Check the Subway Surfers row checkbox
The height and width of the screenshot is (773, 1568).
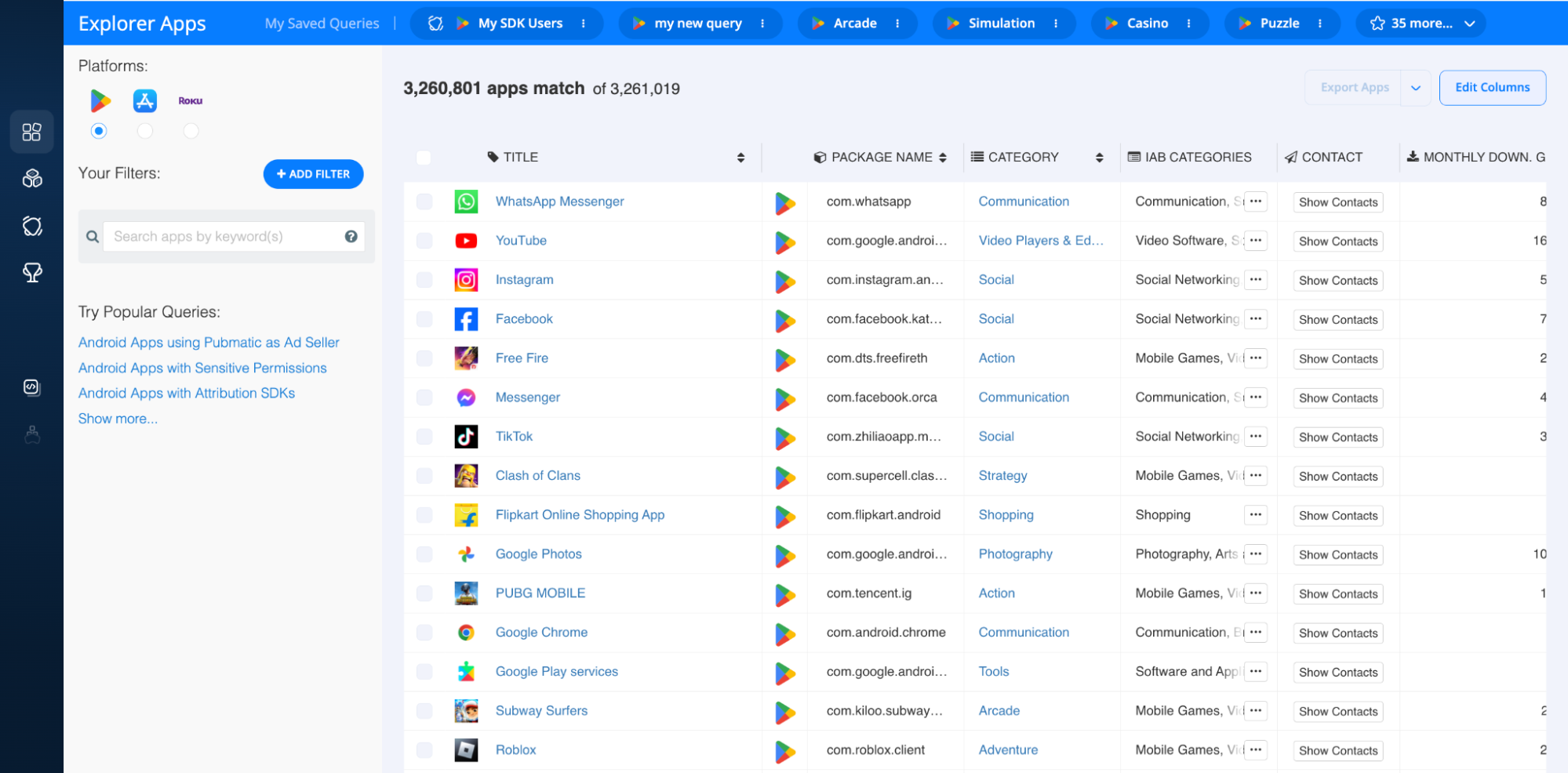coord(424,711)
